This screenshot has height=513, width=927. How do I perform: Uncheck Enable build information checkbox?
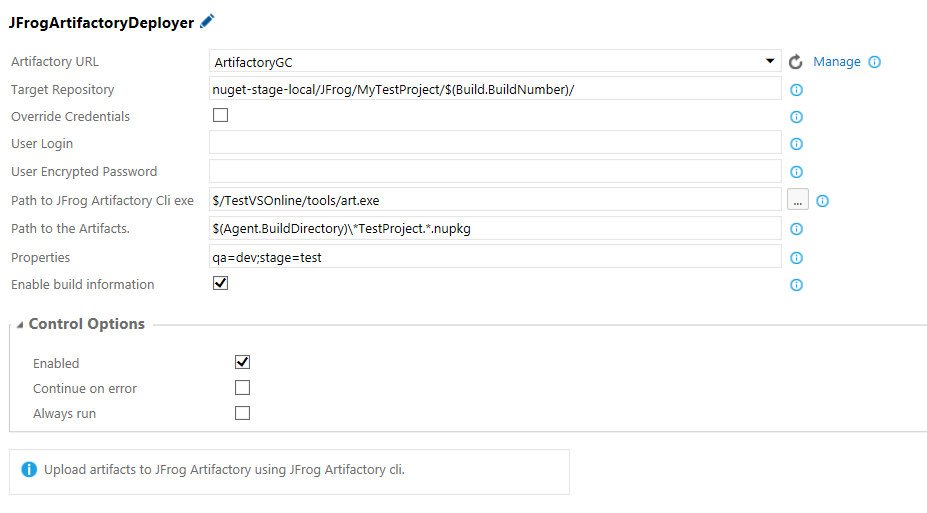pos(221,283)
